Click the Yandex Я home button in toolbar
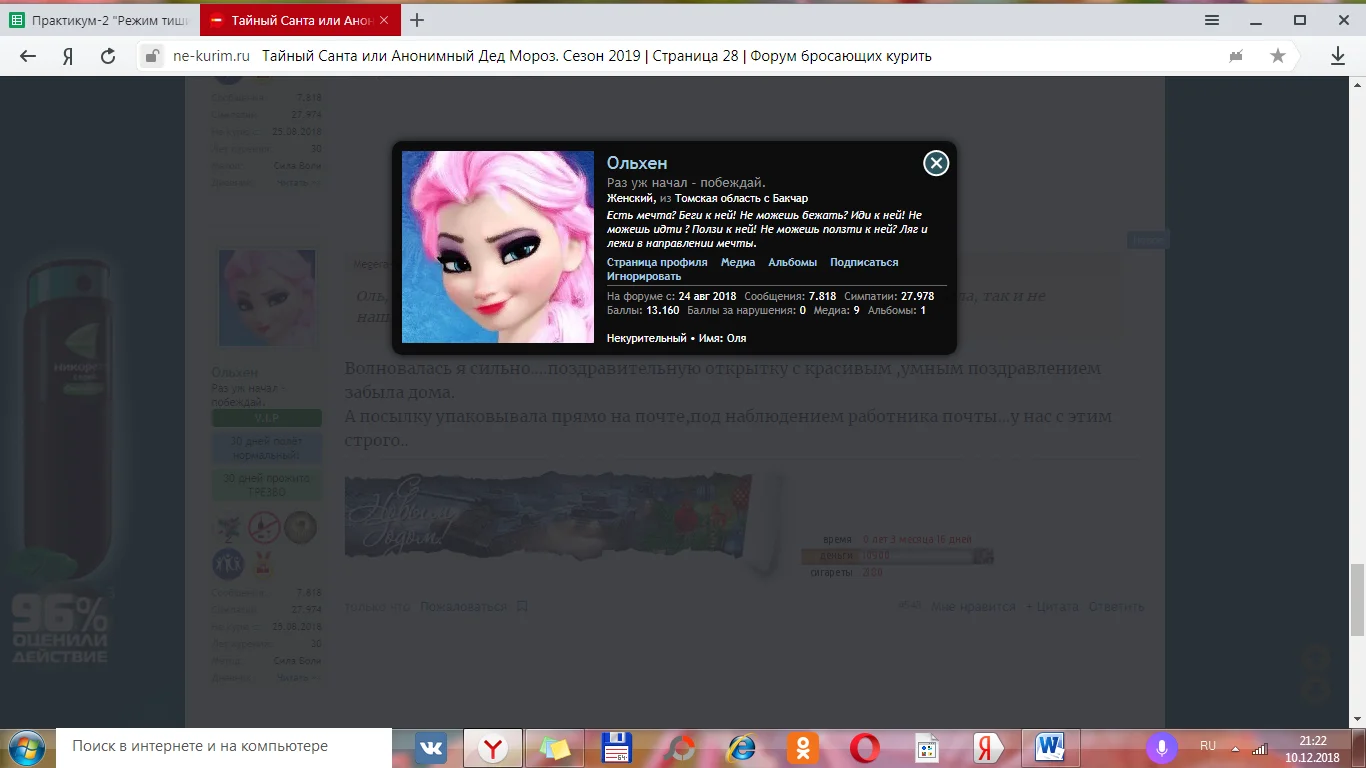This screenshot has width=1366, height=768. tap(68, 56)
